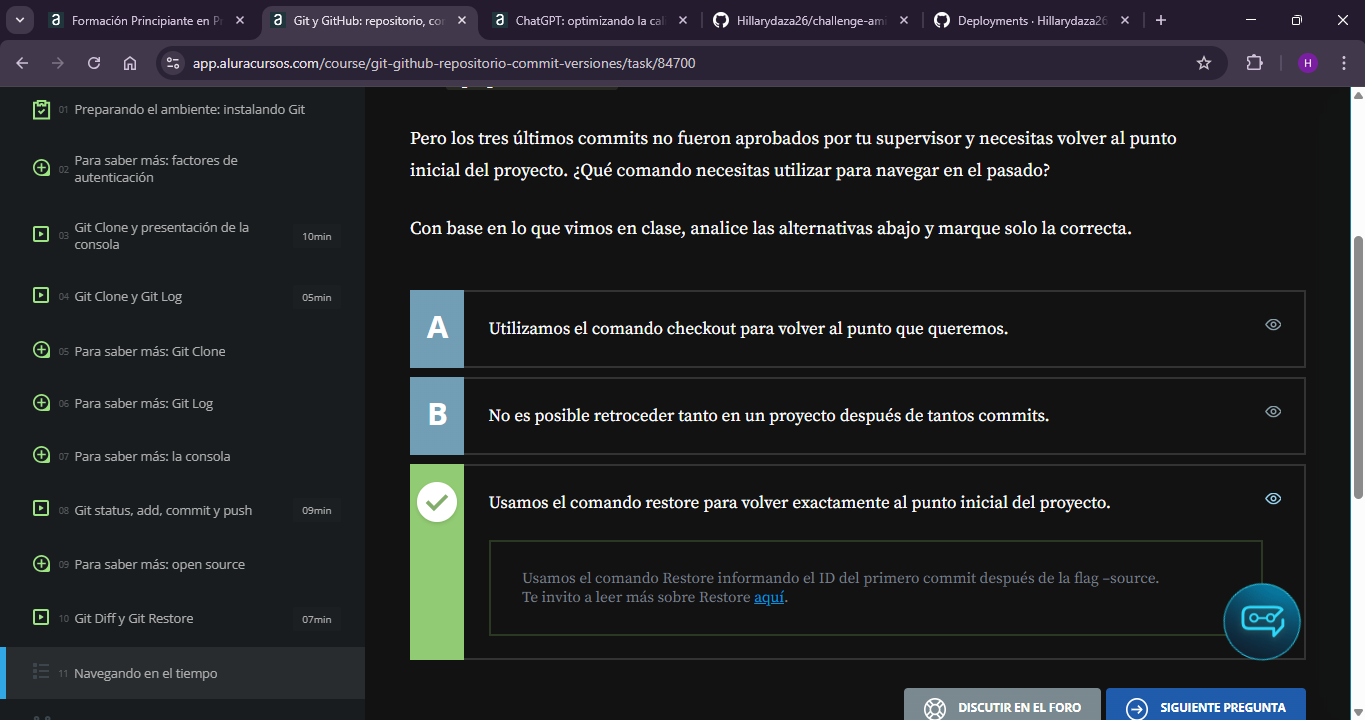Close the Deployments tab
Image resolution: width=1365 pixels, height=720 pixels.
tap(1125, 20)
